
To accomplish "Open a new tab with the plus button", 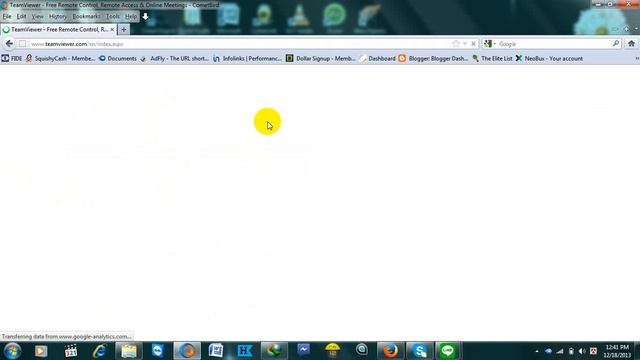I will pos(124,29).
